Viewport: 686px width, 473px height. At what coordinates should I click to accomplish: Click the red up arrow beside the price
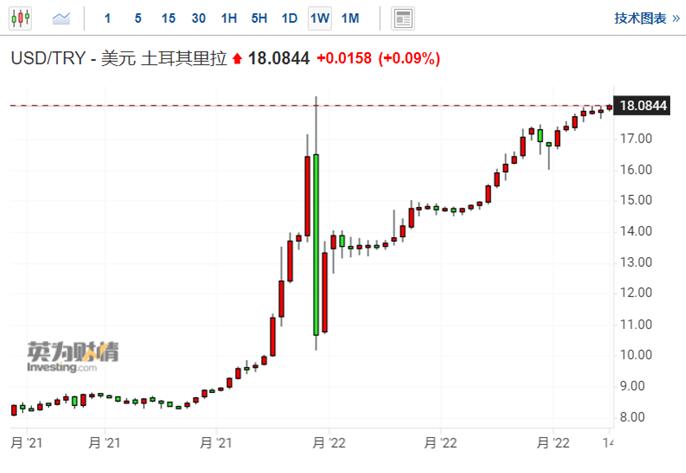point(236,60)
